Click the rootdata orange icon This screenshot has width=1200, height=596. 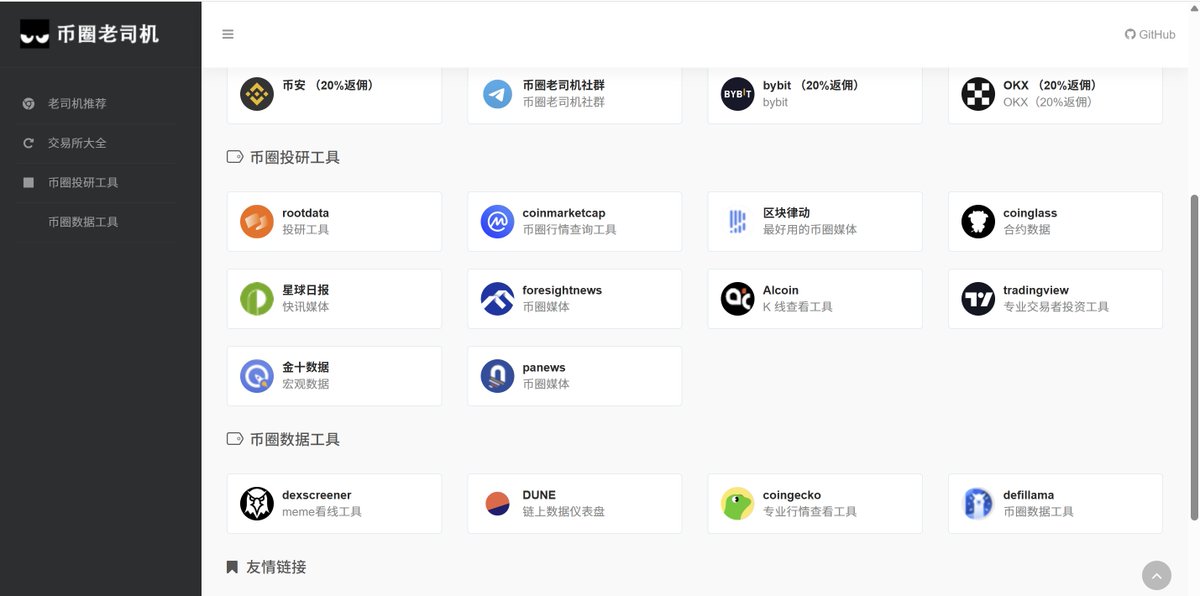coord(257,221)
